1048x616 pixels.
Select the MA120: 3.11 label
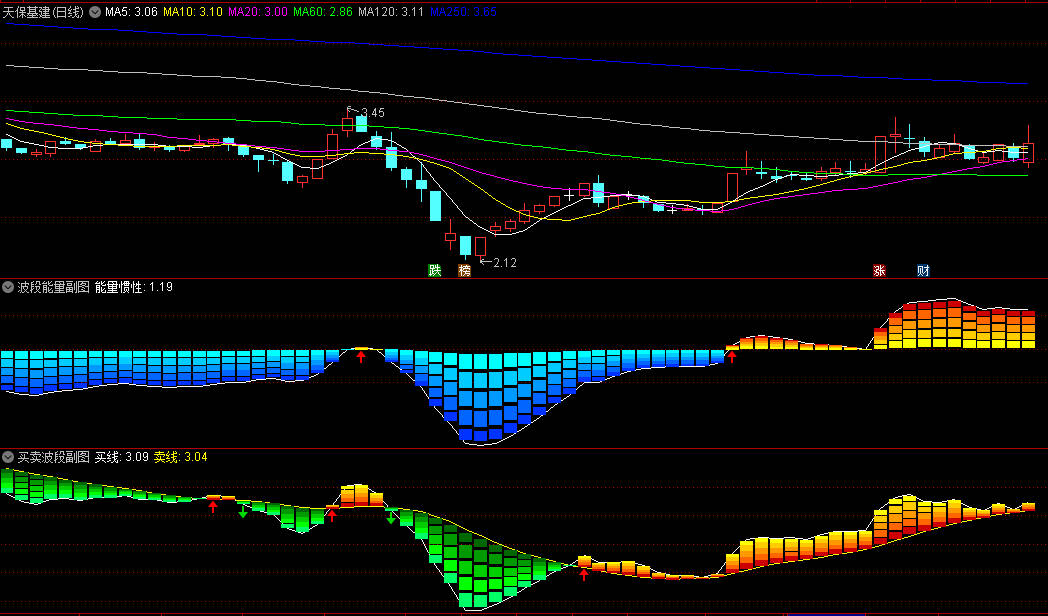[390, 12]
